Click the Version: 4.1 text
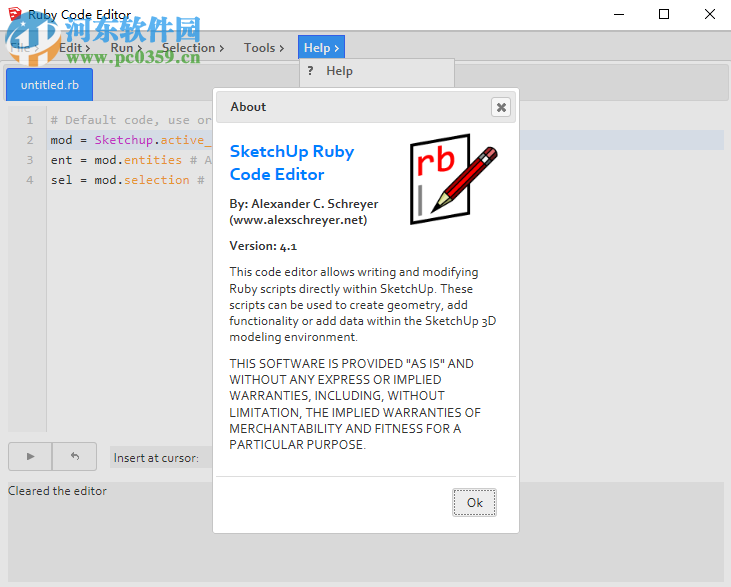Image resolution: width=731 pixels, height=587 pixels. tap(263, 246)
